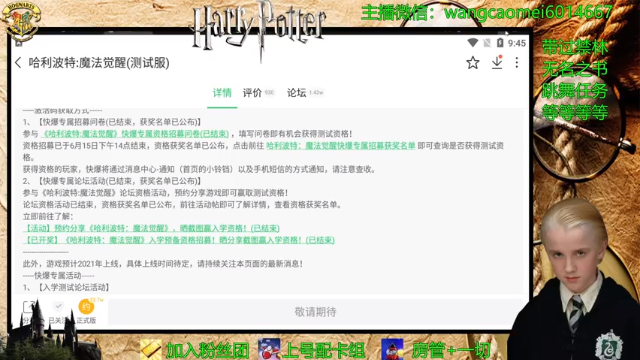Click the 主播微信 wangcaomei6014667 overlay text

[487, 12]
